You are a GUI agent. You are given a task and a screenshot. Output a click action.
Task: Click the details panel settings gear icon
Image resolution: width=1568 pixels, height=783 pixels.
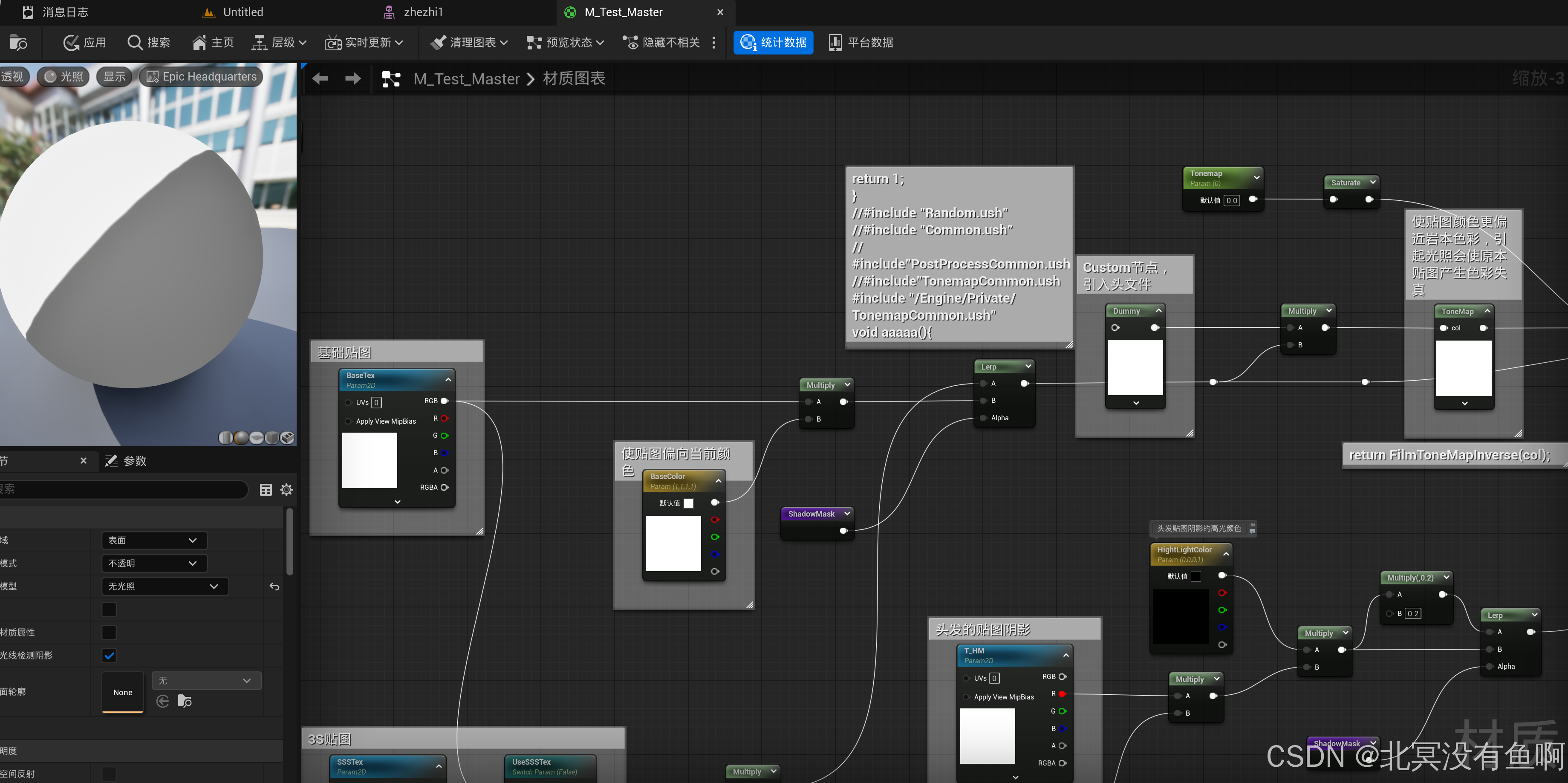287,489
